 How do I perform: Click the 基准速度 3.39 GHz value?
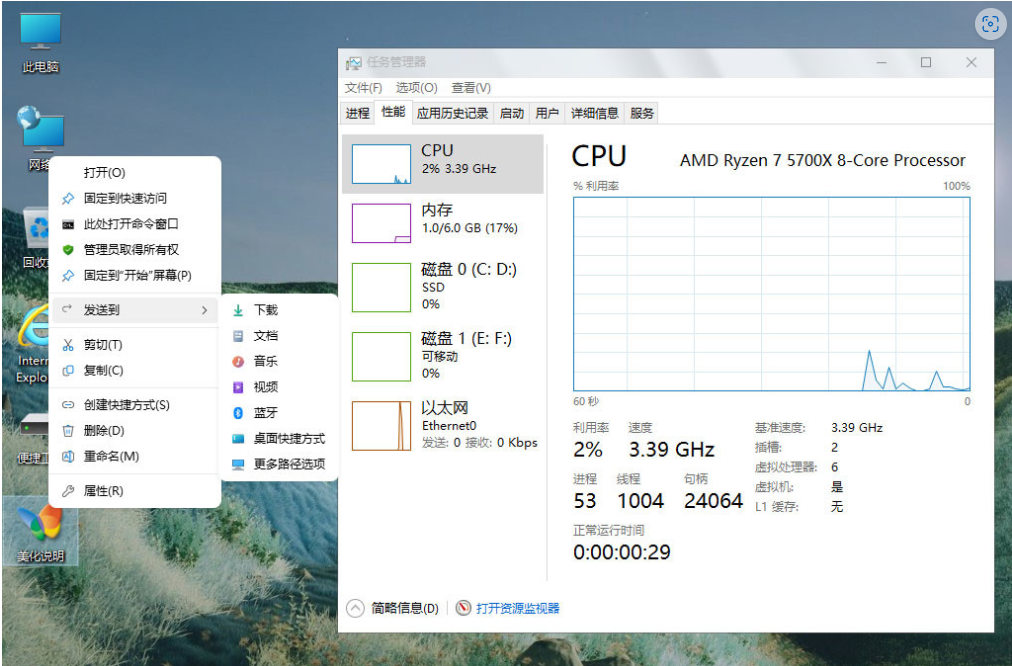856,428
